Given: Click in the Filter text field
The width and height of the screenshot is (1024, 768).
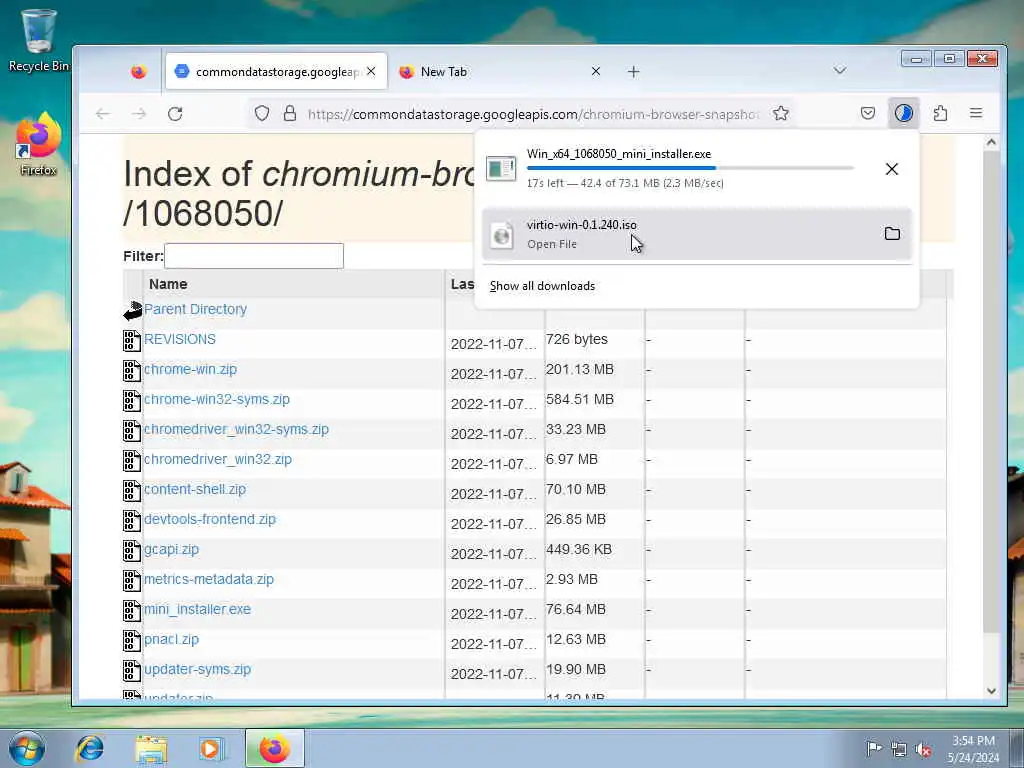Looking at the screenshot, I should pos(254,256).
